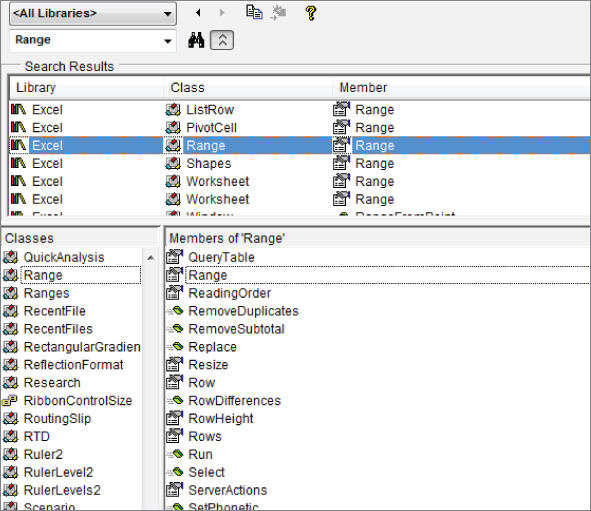Choose RibbonControlSize enum in Classes list
This screenshot has width=591, height=511.
(x=78, y=401)
